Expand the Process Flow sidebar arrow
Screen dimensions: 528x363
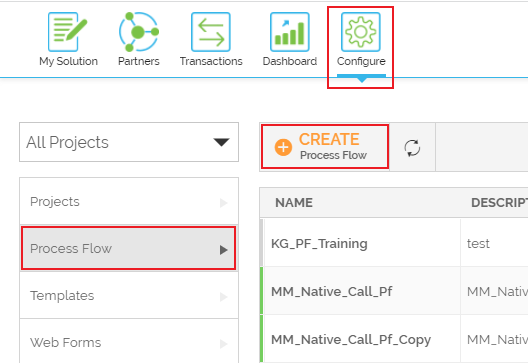pos(224,250)
